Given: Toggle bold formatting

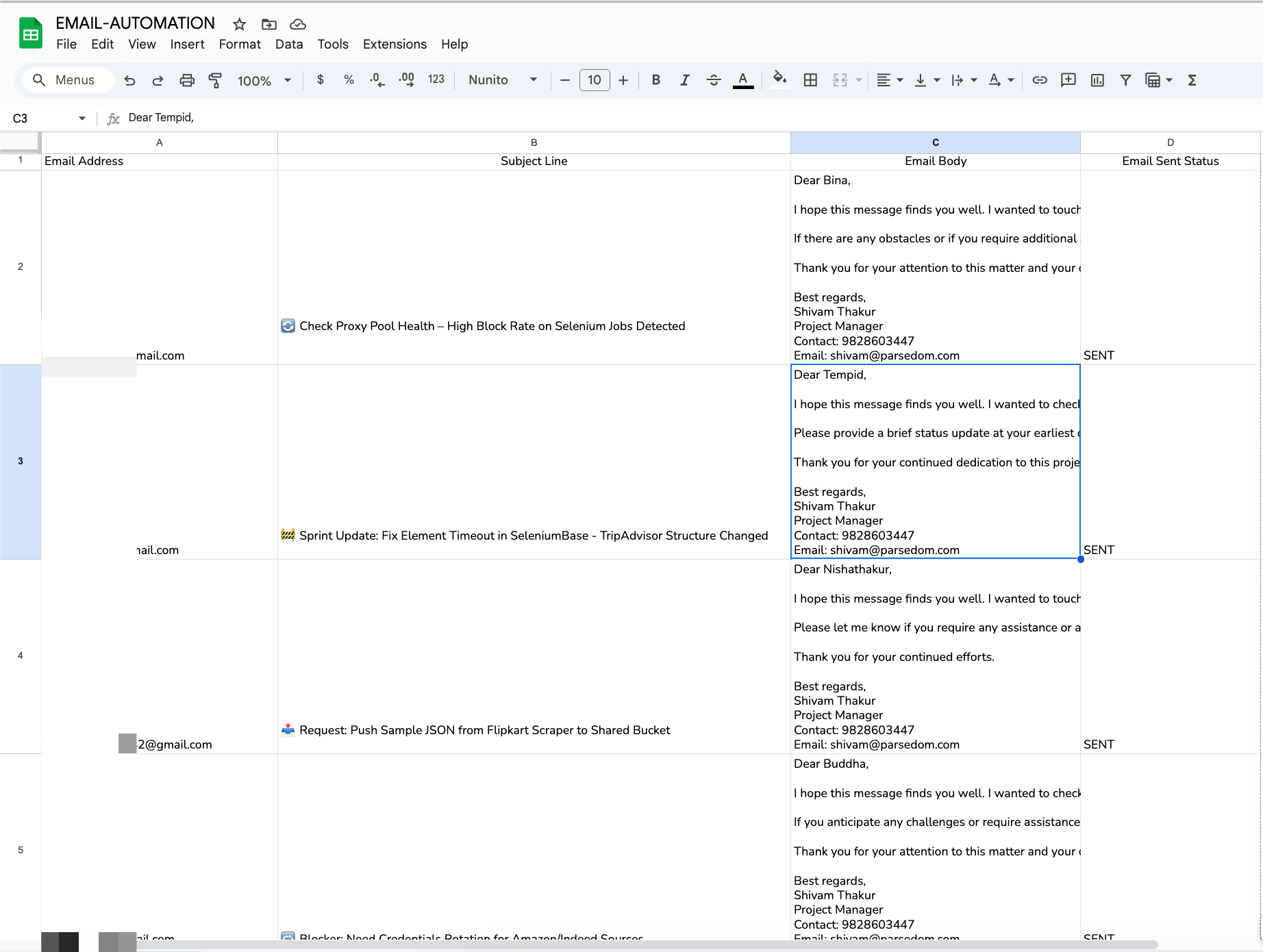Looking at the screenshot, I should tap(655, 80).
